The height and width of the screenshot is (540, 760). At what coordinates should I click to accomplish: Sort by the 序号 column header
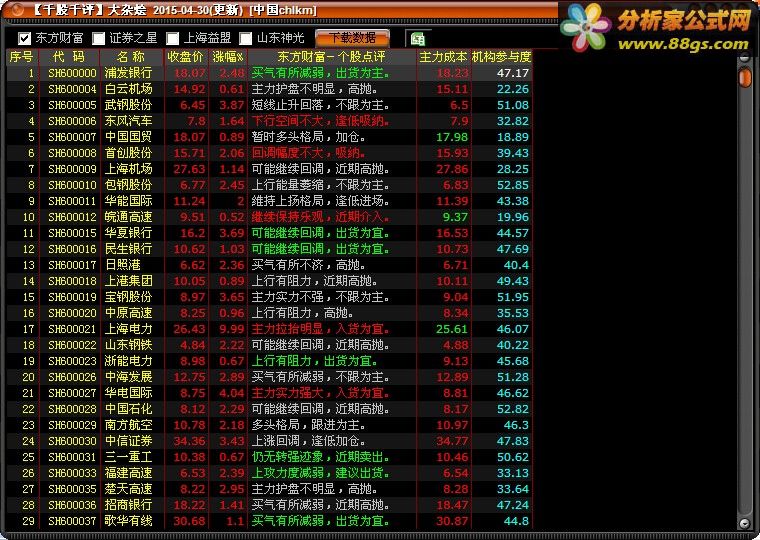click(22, 57)
